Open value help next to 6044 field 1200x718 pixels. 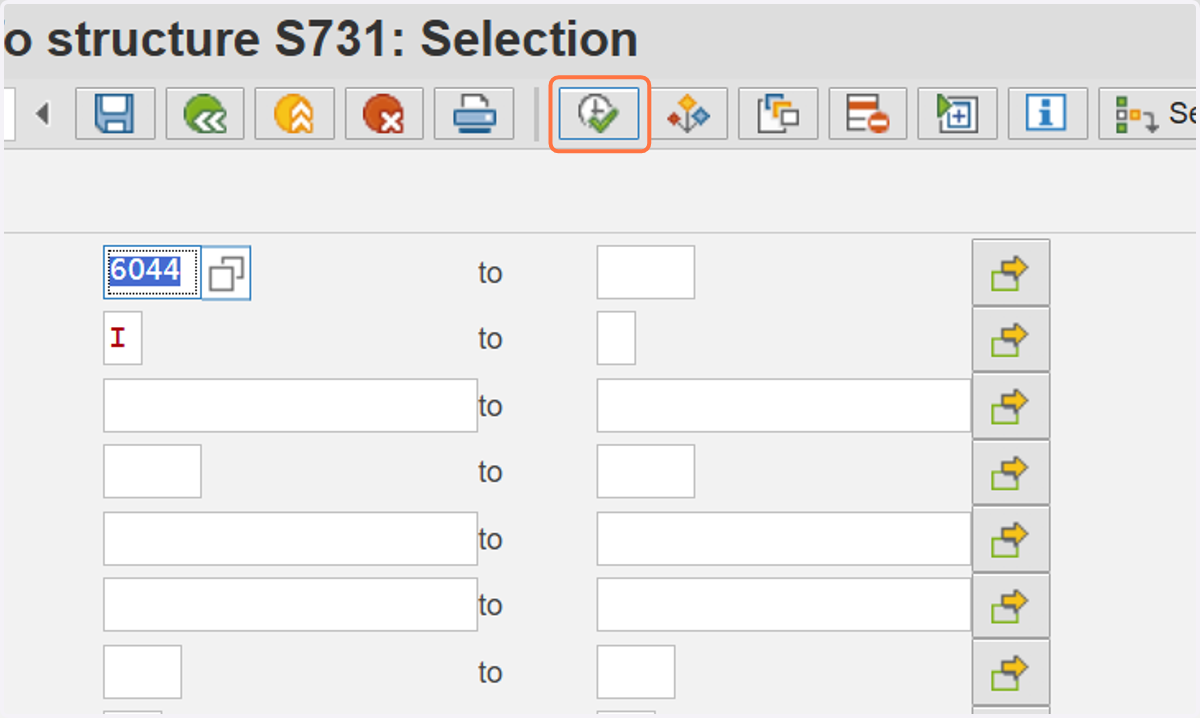tap(226, 272)
